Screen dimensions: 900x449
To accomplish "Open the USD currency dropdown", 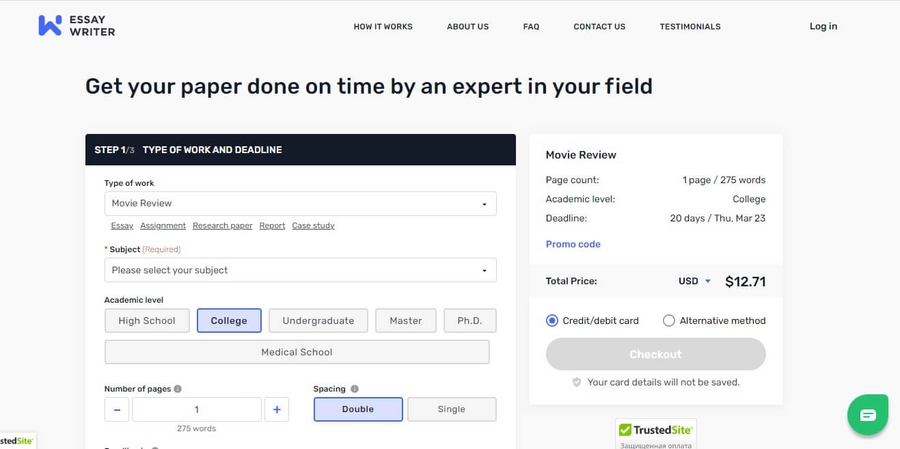I will click(x=695, y=281).
